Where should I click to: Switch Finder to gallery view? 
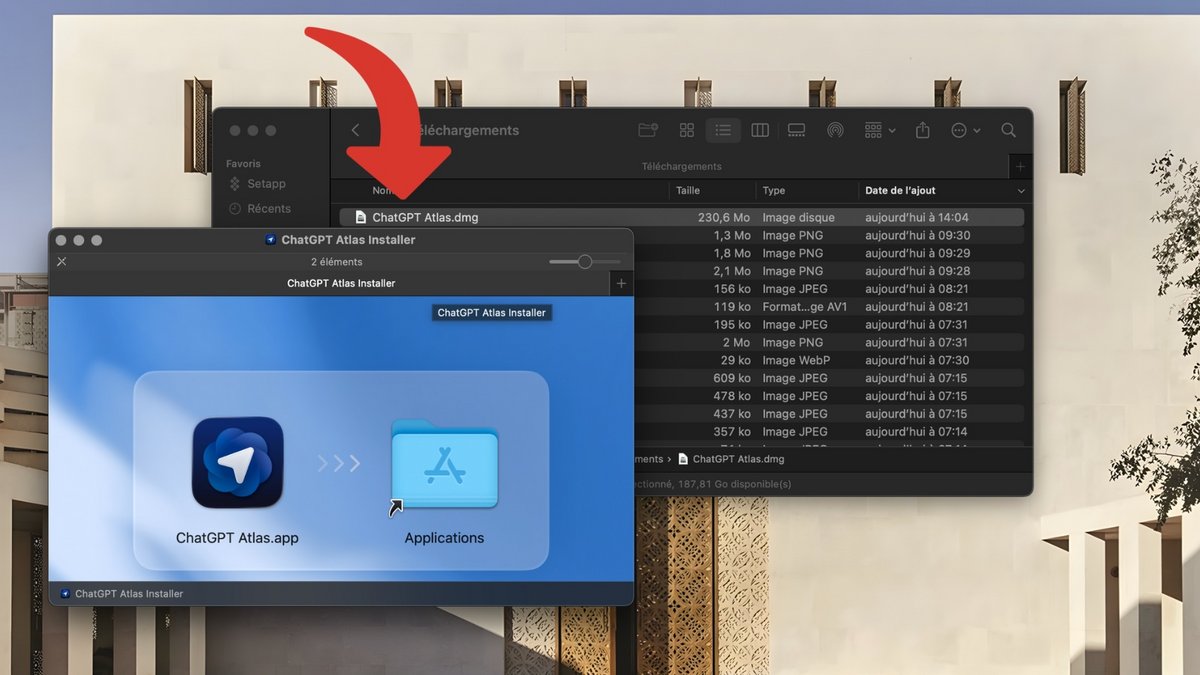(797, 130)
